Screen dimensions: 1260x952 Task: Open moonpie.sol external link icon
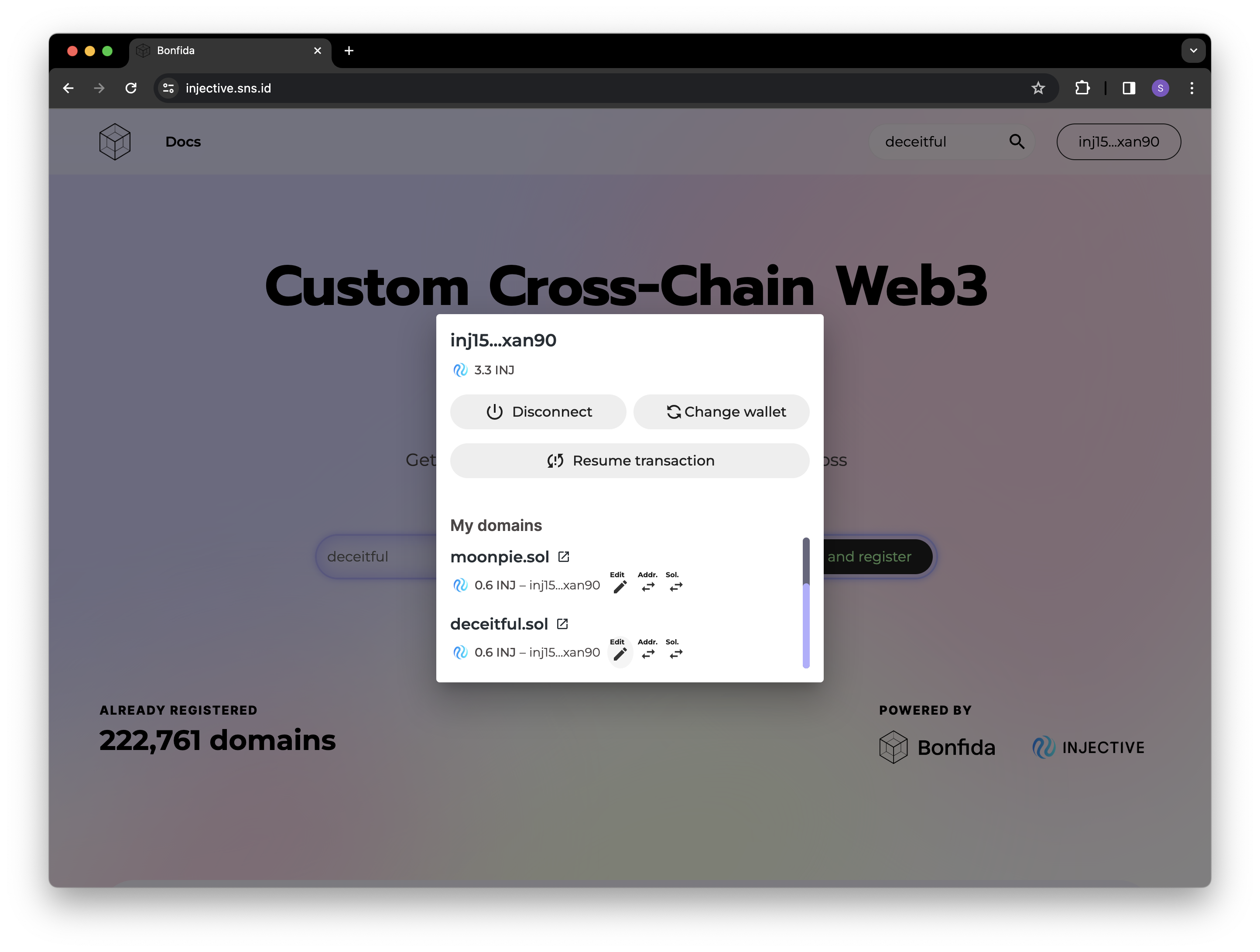pos(563,557)
